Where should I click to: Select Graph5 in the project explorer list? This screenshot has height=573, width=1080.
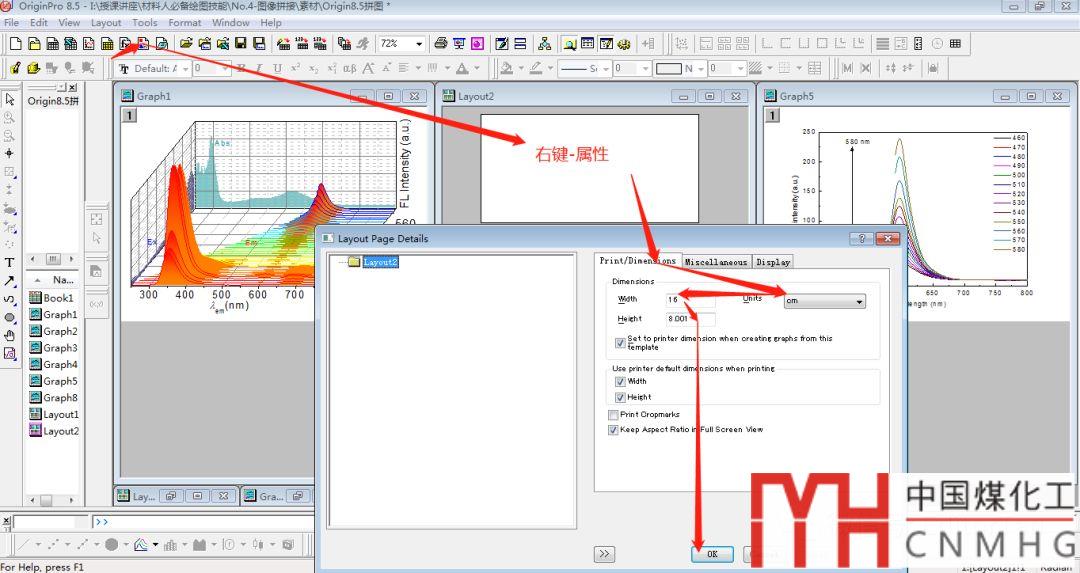(59, 381)
